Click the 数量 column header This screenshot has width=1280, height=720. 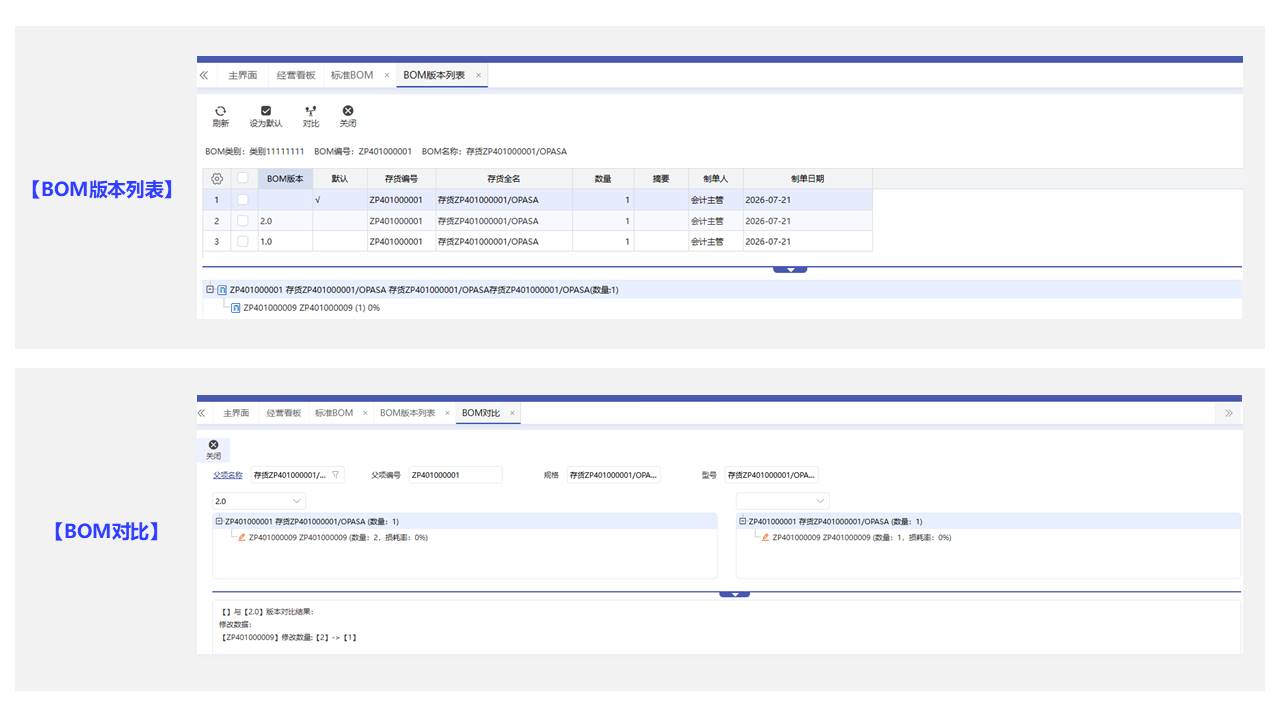(x=603, y=178)
